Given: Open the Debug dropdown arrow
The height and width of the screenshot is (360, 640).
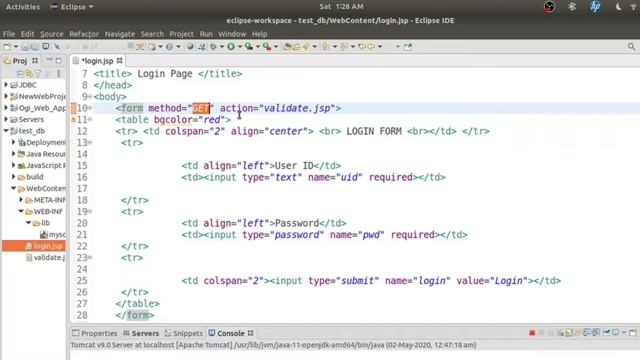Looking at the screenshot, I should pos(222,47).
